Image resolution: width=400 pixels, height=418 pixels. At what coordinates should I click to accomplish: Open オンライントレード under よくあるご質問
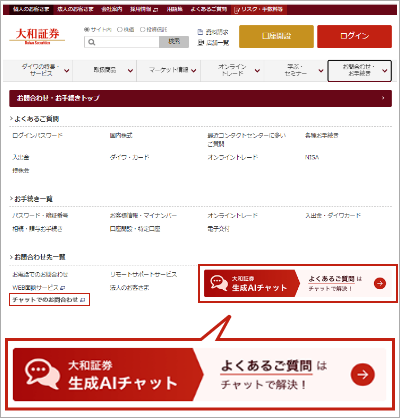233,157
